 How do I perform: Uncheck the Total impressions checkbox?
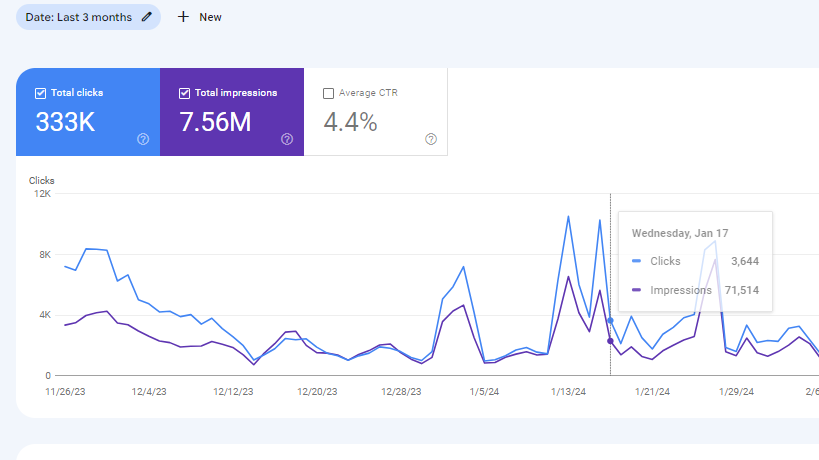click(x=185, y=93)
